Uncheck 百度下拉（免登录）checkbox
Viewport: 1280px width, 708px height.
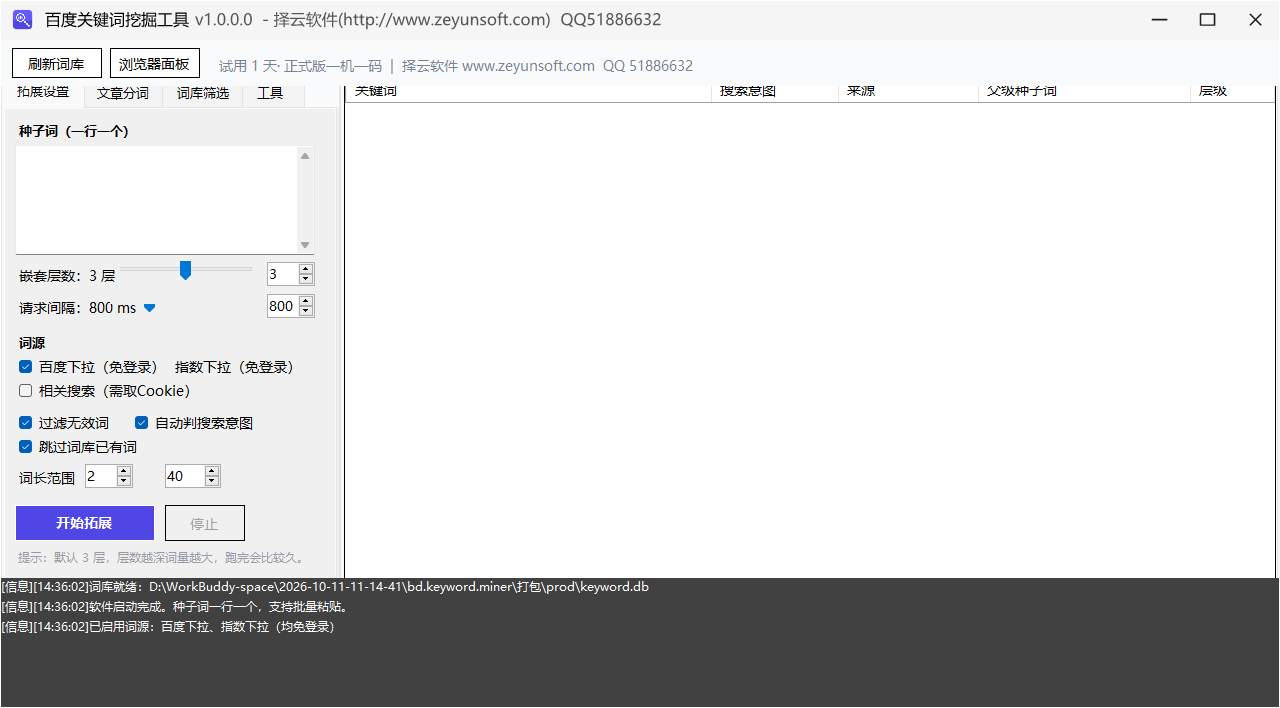pyautogui.click(x=26, y=367)
